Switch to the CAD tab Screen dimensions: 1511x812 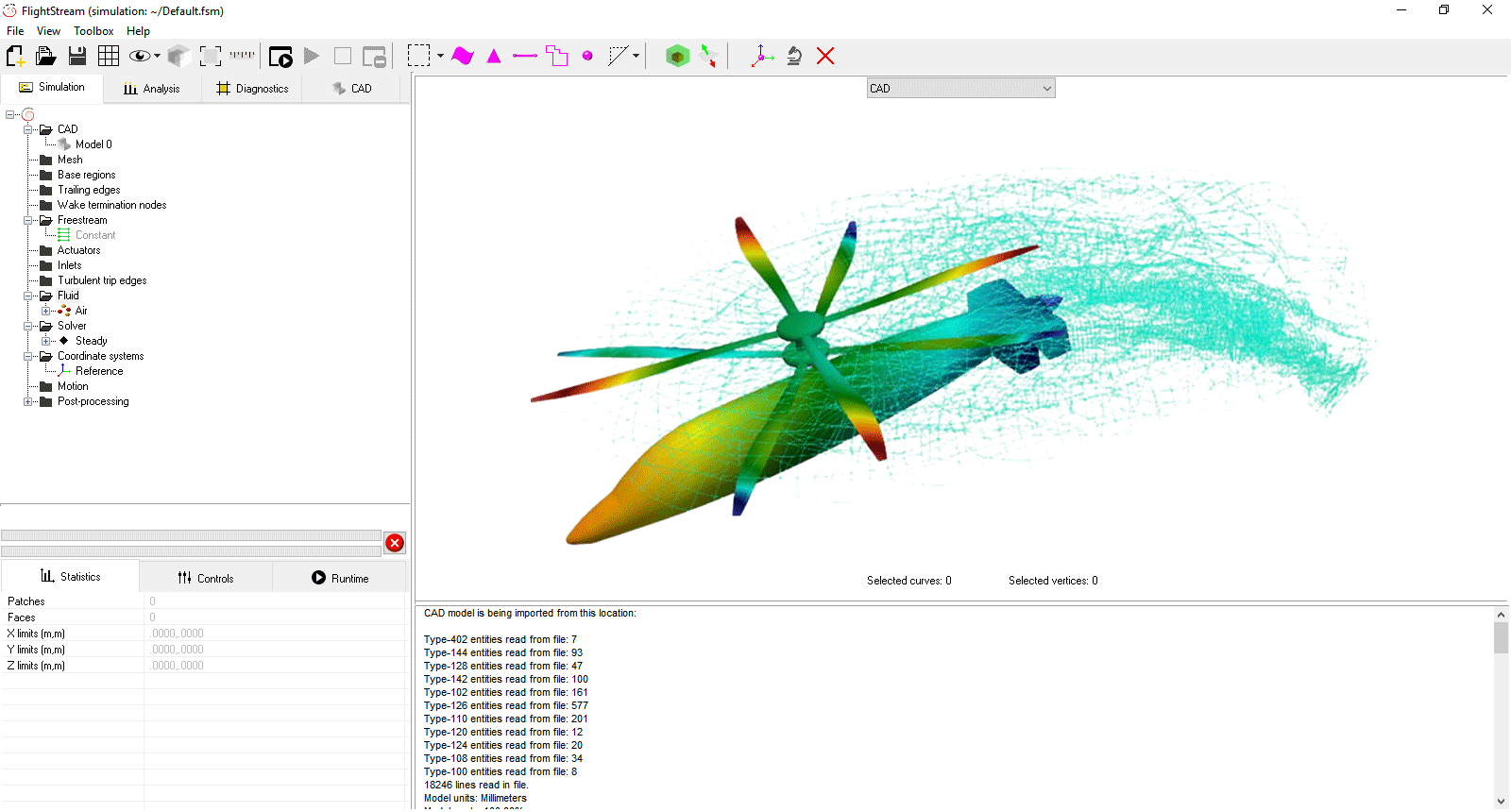(351, 89)
